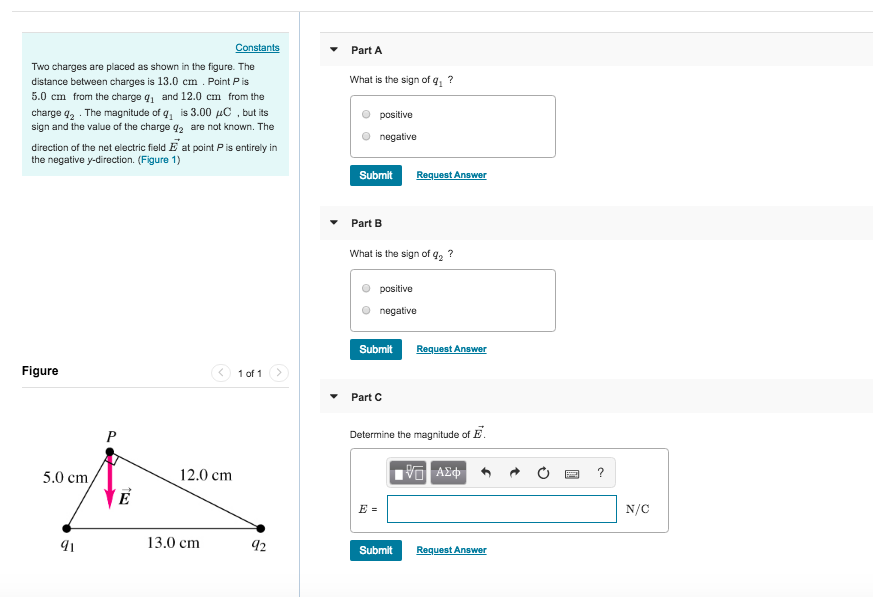
Task: Submit the Part C answer
Action: (376, 550)
